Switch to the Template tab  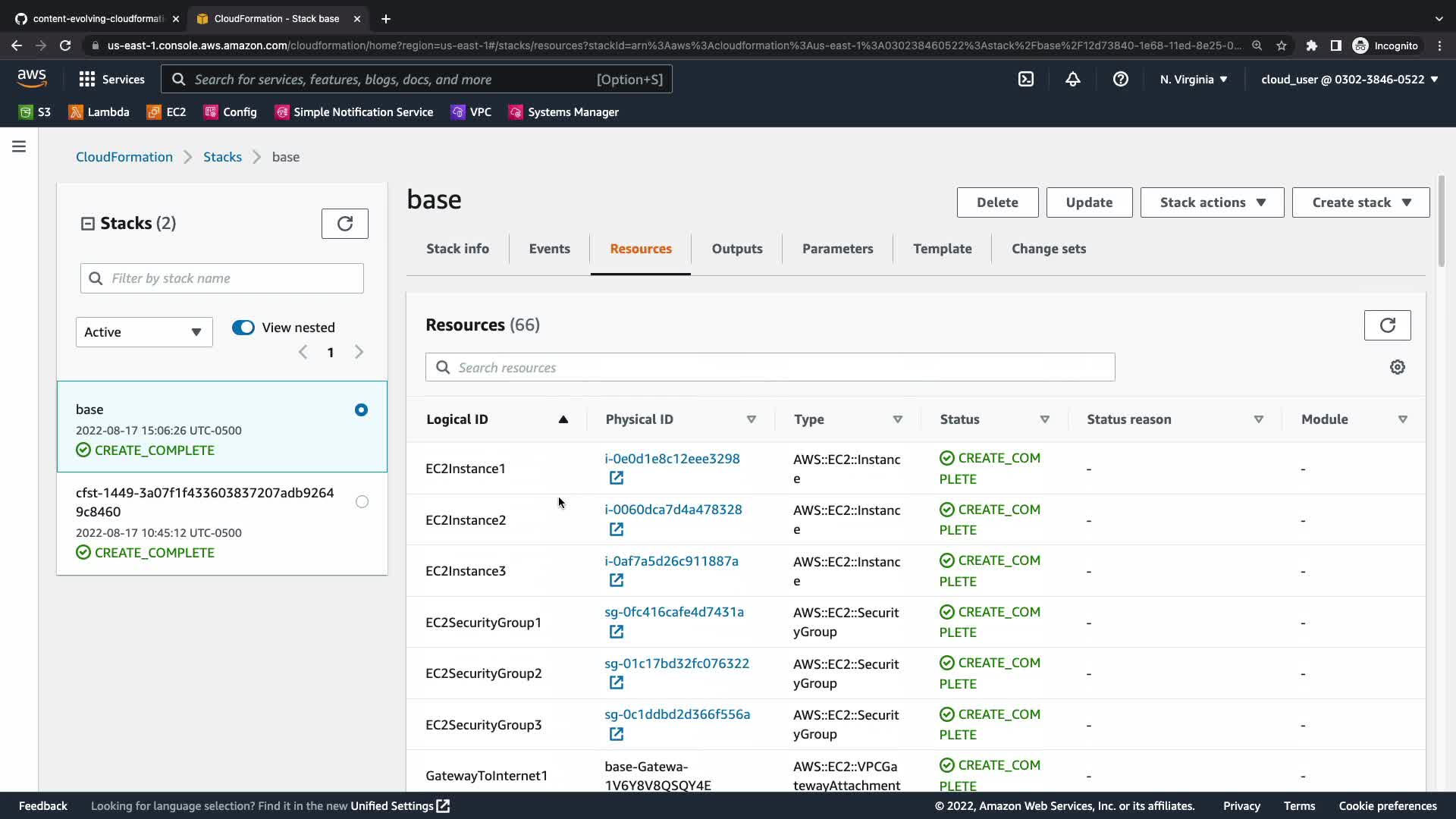point(942,249)
